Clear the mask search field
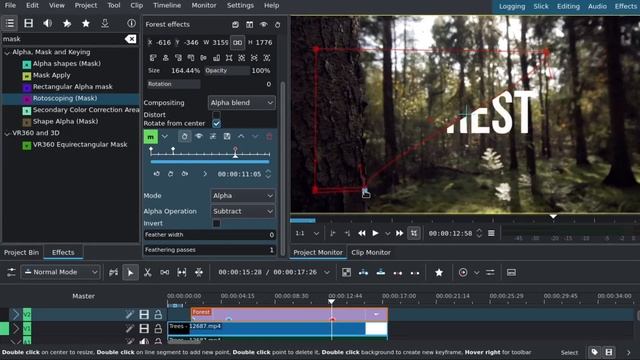Image resolution: width=640 pixels, height=360 pixels. pyautogui.click(x=131, y=39)
